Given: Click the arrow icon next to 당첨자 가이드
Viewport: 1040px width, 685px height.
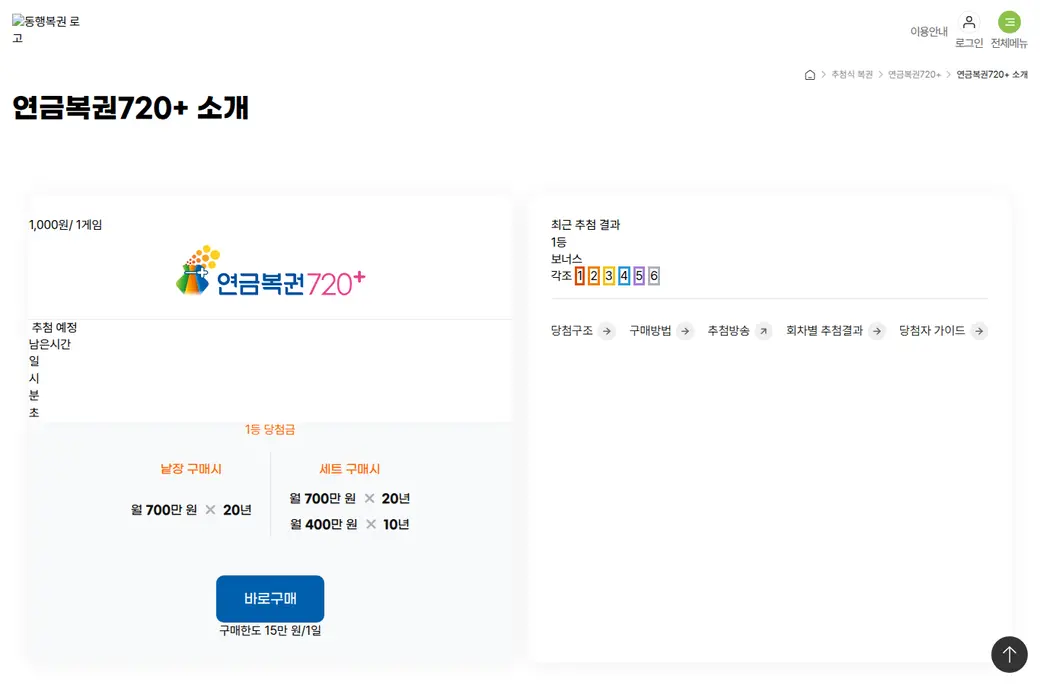Looking at the screenshot, I should coord(979,331).
